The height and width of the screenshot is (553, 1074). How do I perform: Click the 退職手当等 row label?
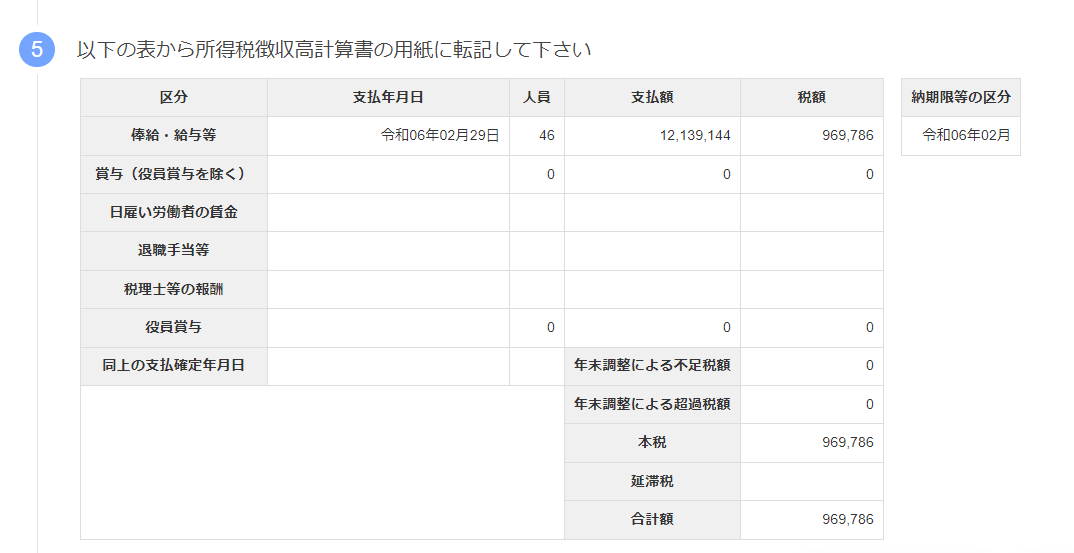click(x=174, y=251)
